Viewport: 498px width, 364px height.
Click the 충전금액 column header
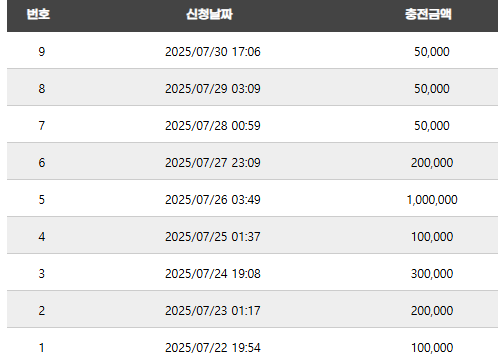[x=428, y=14]
